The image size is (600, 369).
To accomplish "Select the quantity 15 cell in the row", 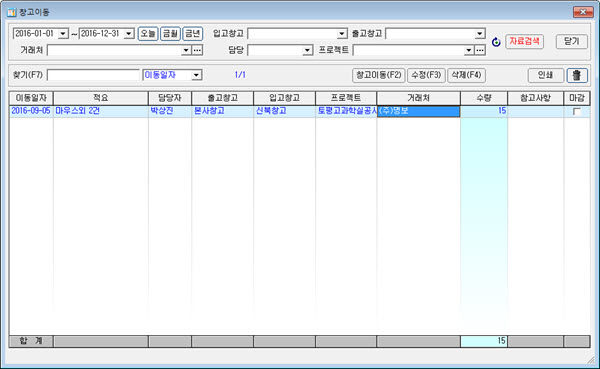I will pyautogui.click(x=484, y=111).
